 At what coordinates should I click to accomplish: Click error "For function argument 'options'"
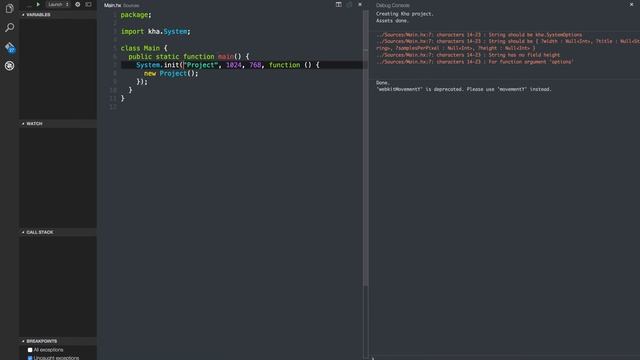[x=531, y=62]
